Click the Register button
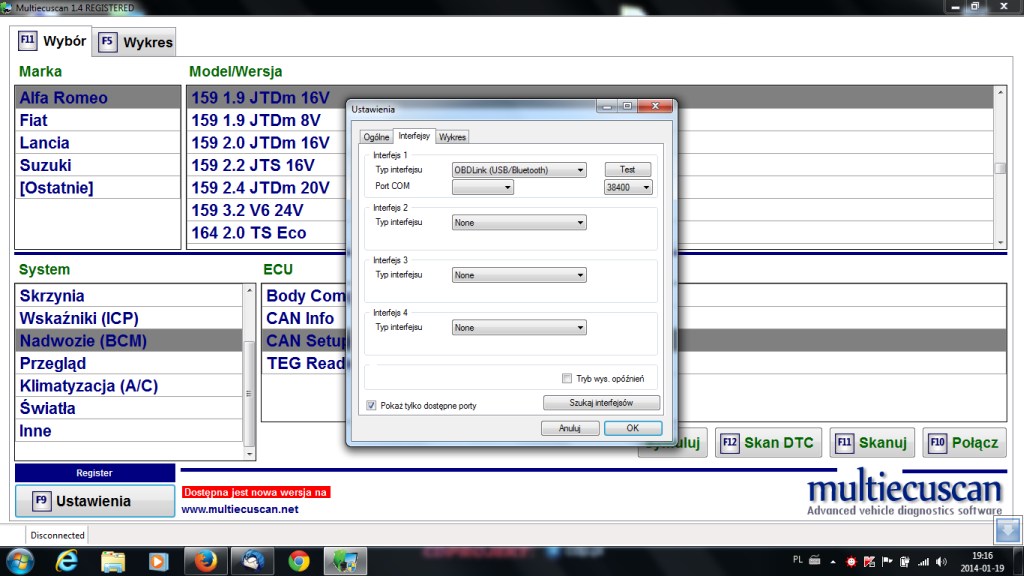The width and height of the screenshot is (1024, 576). (95, 473)
